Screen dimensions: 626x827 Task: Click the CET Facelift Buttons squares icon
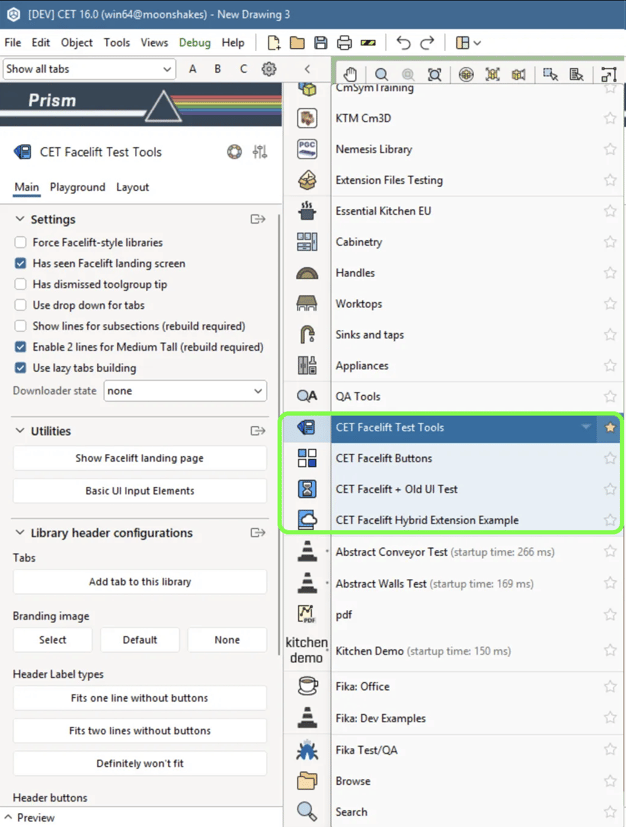click(x=307, y=458)
